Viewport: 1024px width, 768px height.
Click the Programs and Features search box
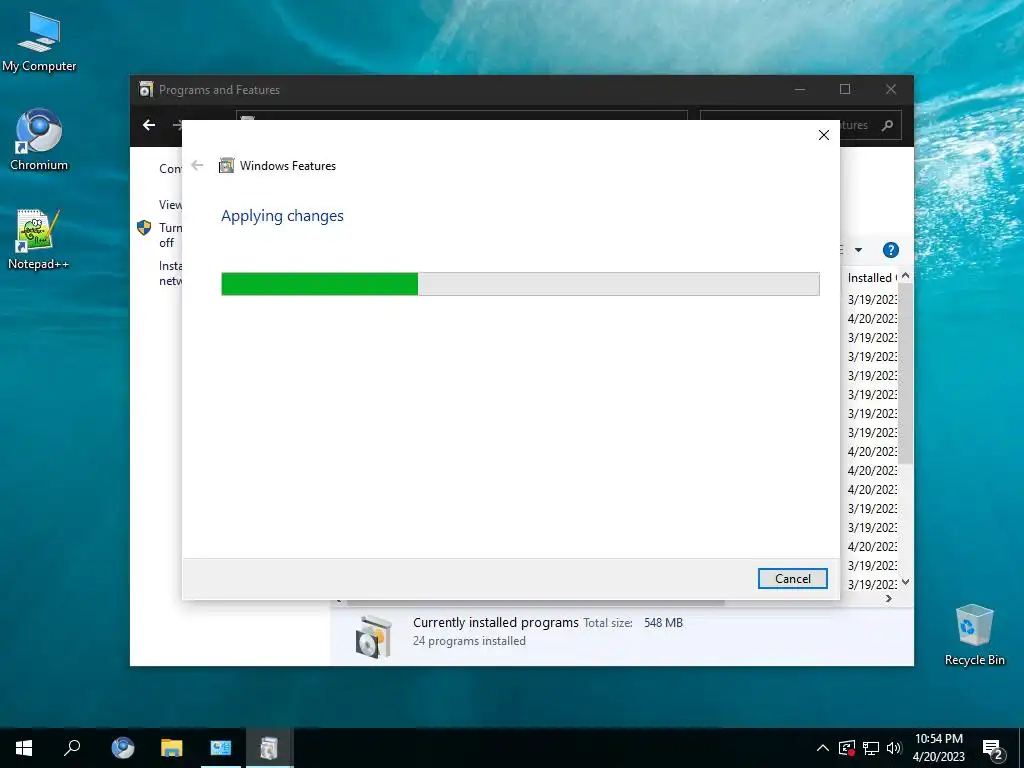point(801,125)
